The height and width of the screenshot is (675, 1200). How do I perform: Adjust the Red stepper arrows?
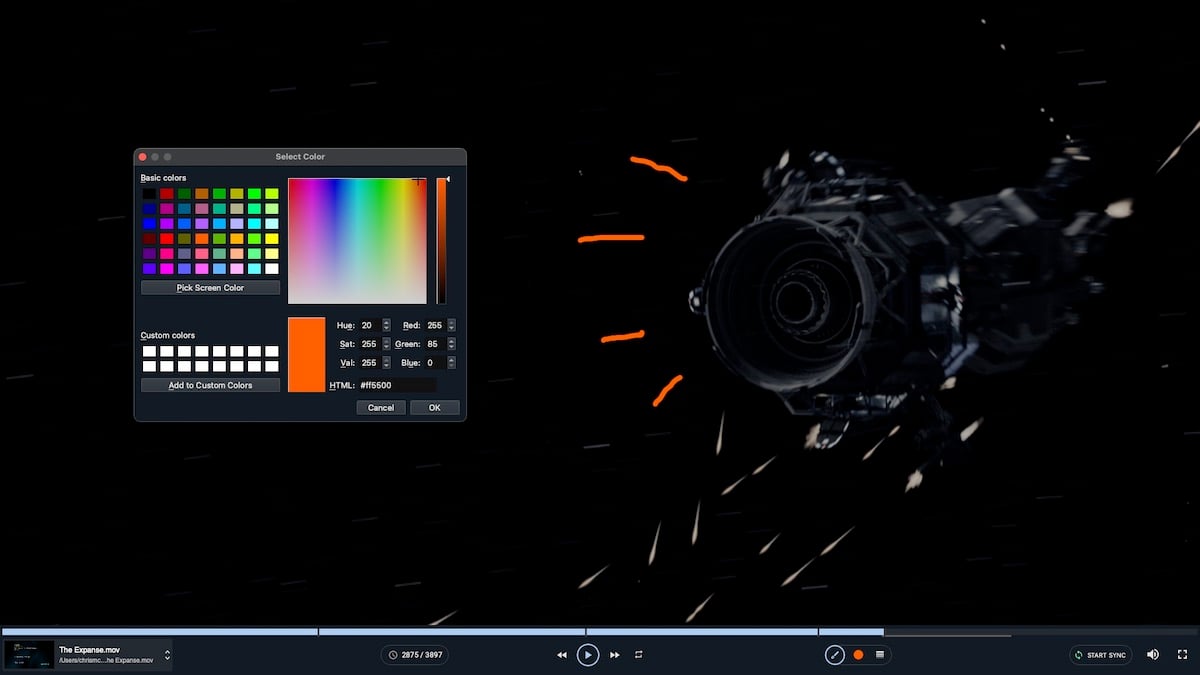pyautogui.click(x=452, y=326)
